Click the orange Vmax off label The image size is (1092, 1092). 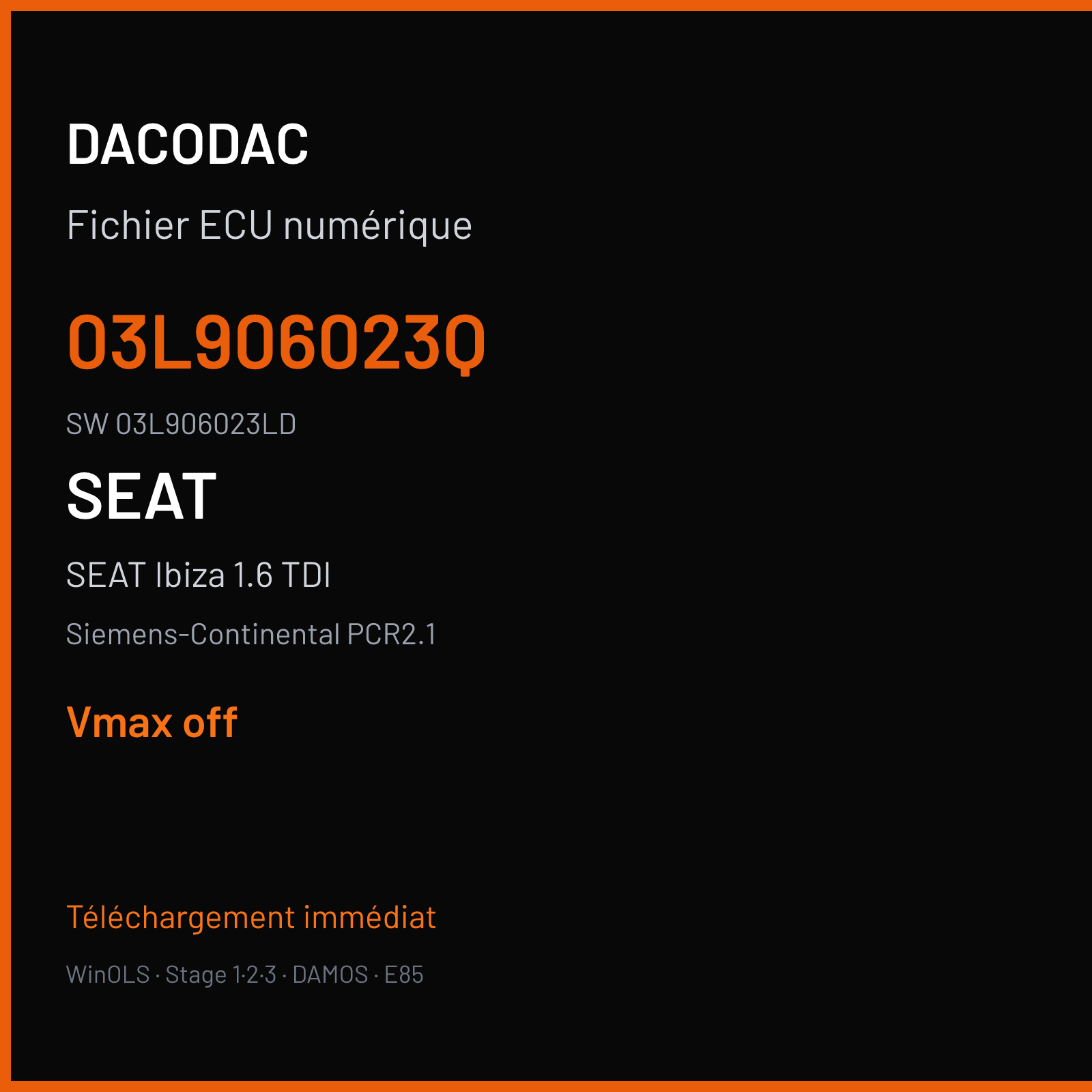(152, 722)
